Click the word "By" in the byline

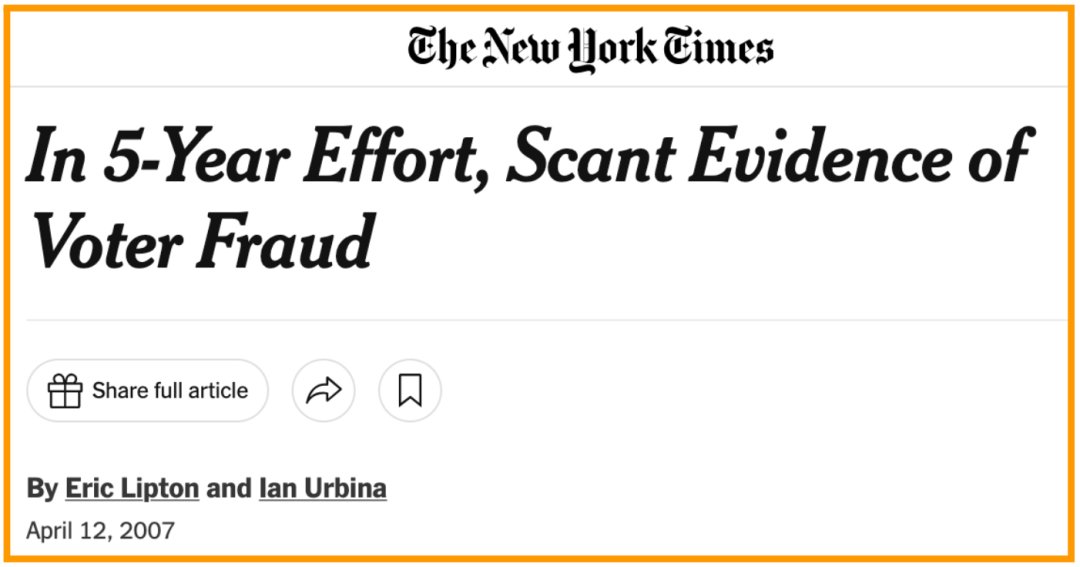pos(42,489)
